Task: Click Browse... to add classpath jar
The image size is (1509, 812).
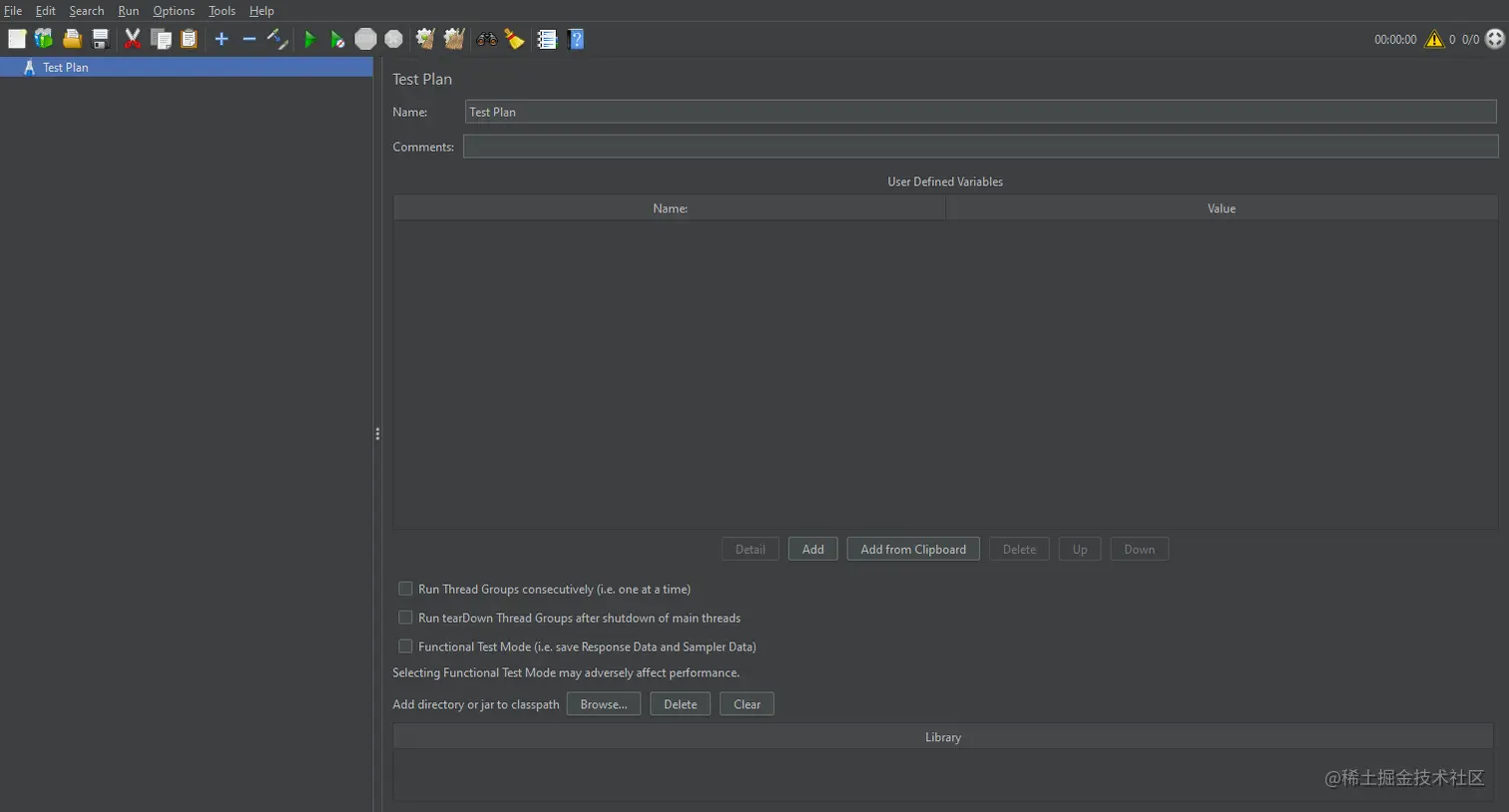Action: [604, 704]
